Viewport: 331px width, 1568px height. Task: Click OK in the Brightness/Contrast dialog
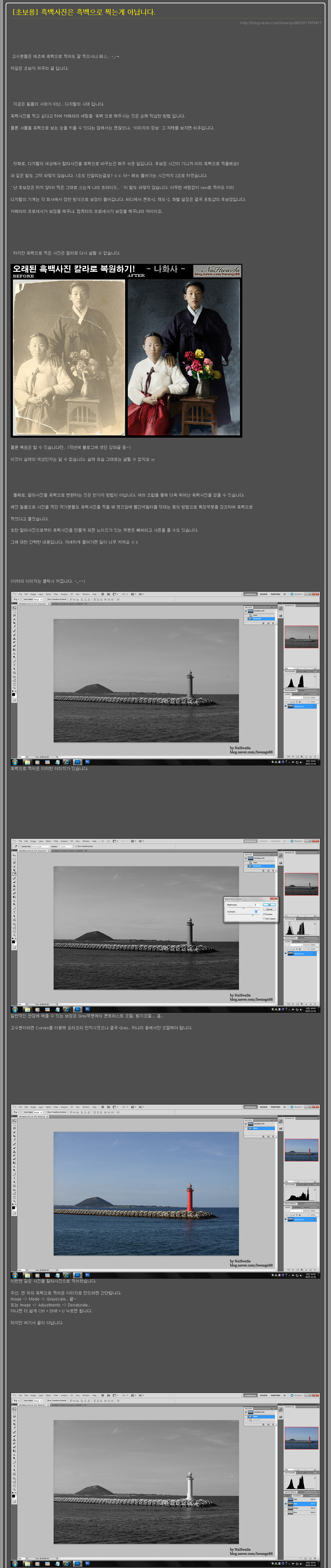[269, 905]
